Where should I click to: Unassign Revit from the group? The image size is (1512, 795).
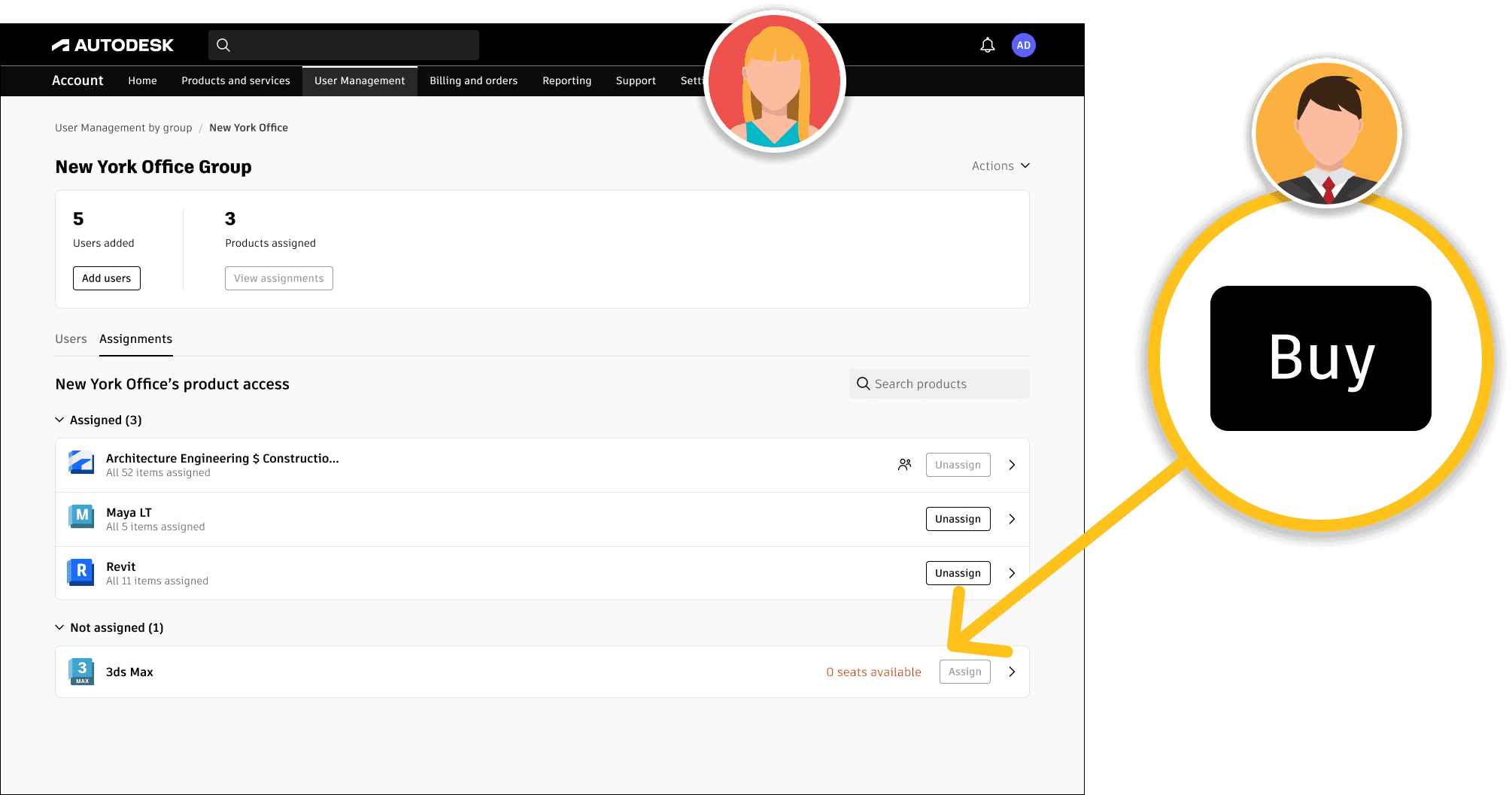click(x=958, y=573)
